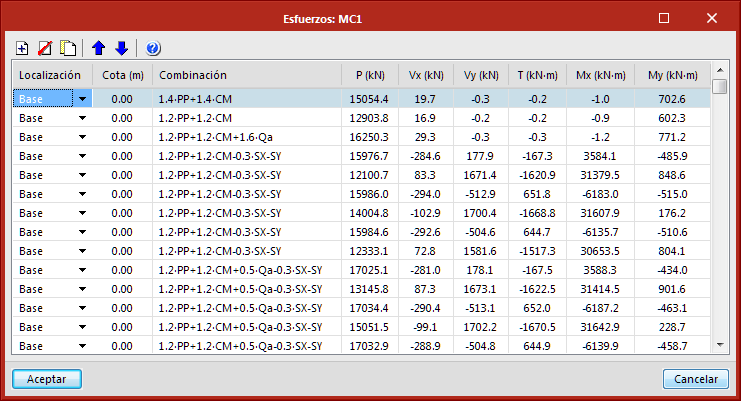Expand Base dropdown for 1.2·PP+1.2·CM+1.6·Qa row
Image resolution: width=741 pixels, height=401 pixels.
click(x=81, y=137)
